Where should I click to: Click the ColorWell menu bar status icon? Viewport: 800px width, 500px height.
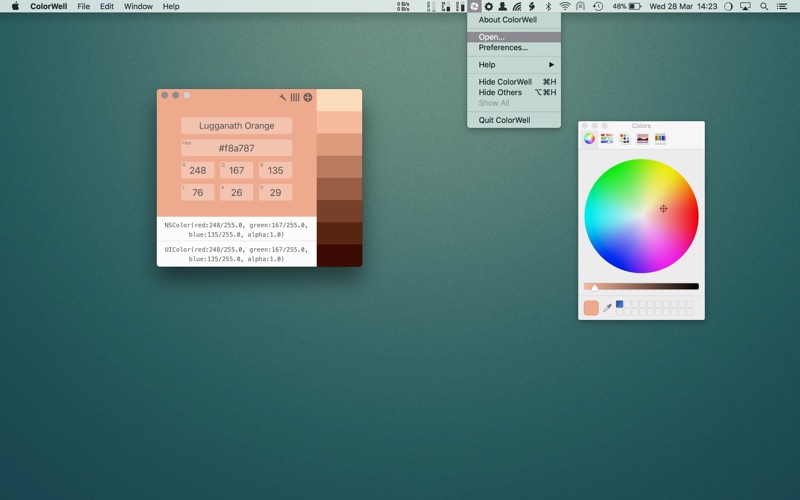pos(474,6)
